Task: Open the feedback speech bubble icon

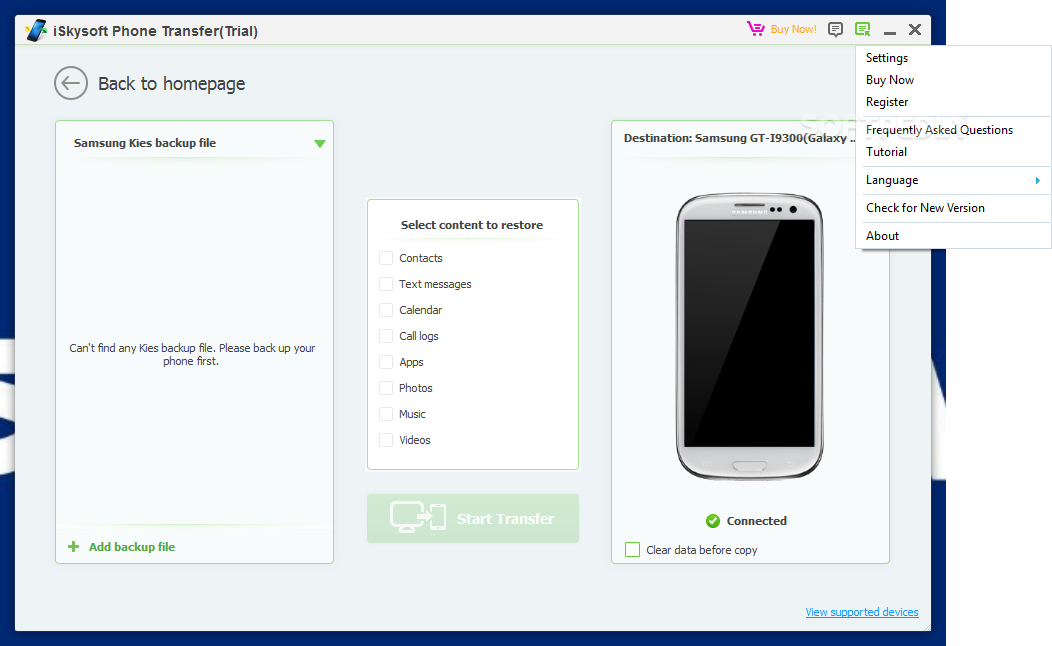Action: (835, 30)
